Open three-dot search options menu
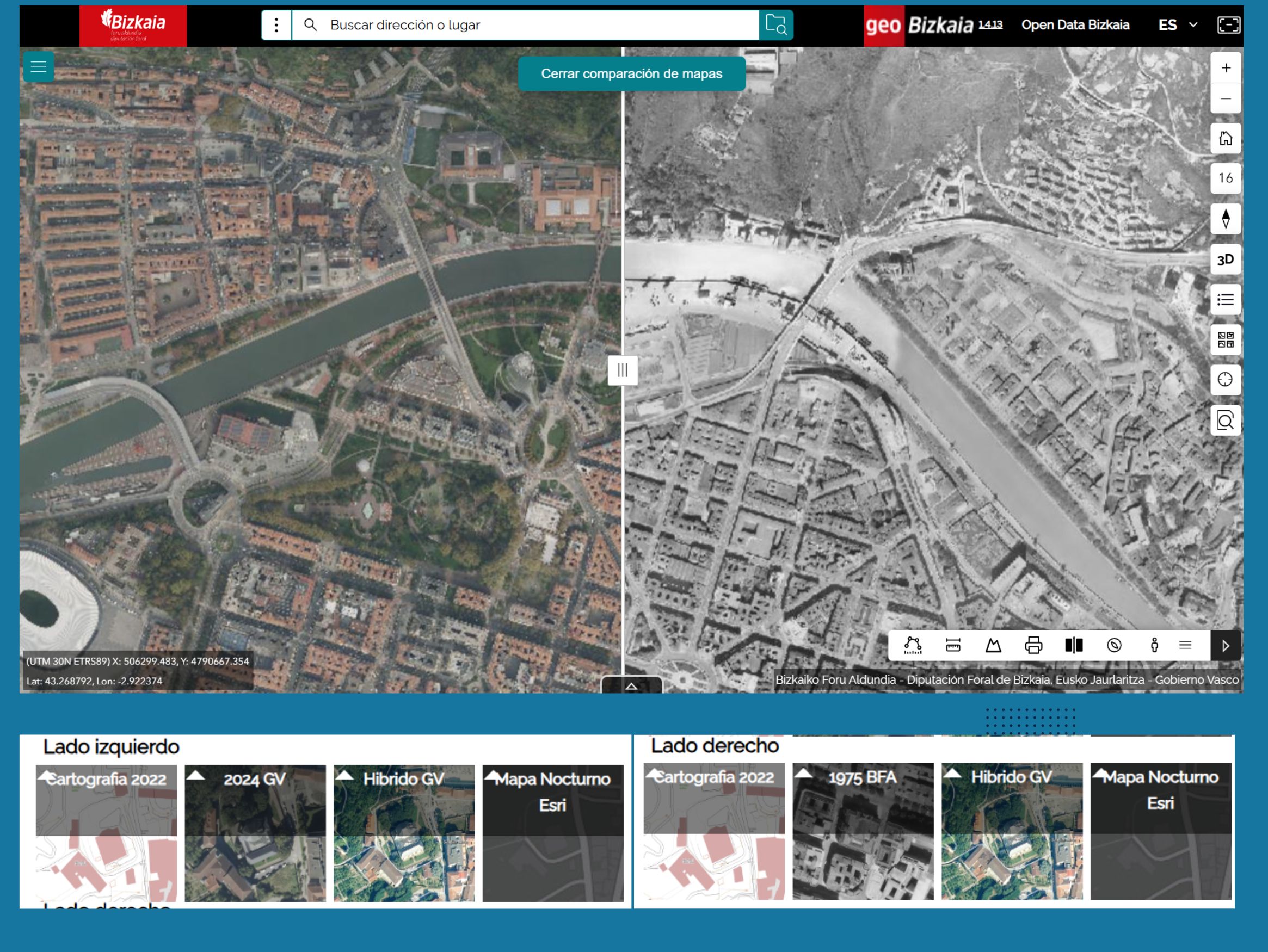The height and width of the screenshot is (952, 1268). pyautogui.click(x=276, y=25)
